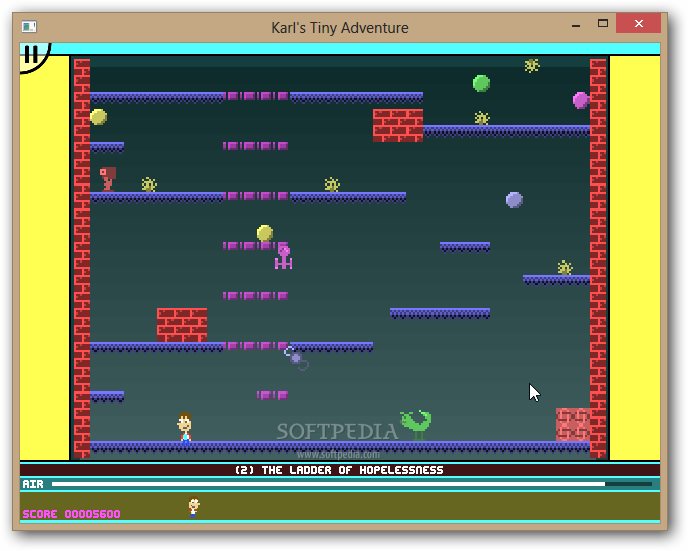This screenshot has width=688, height=551.
Task: Click the spiky collectible on right ledge
Action: [x=565, y=267]
